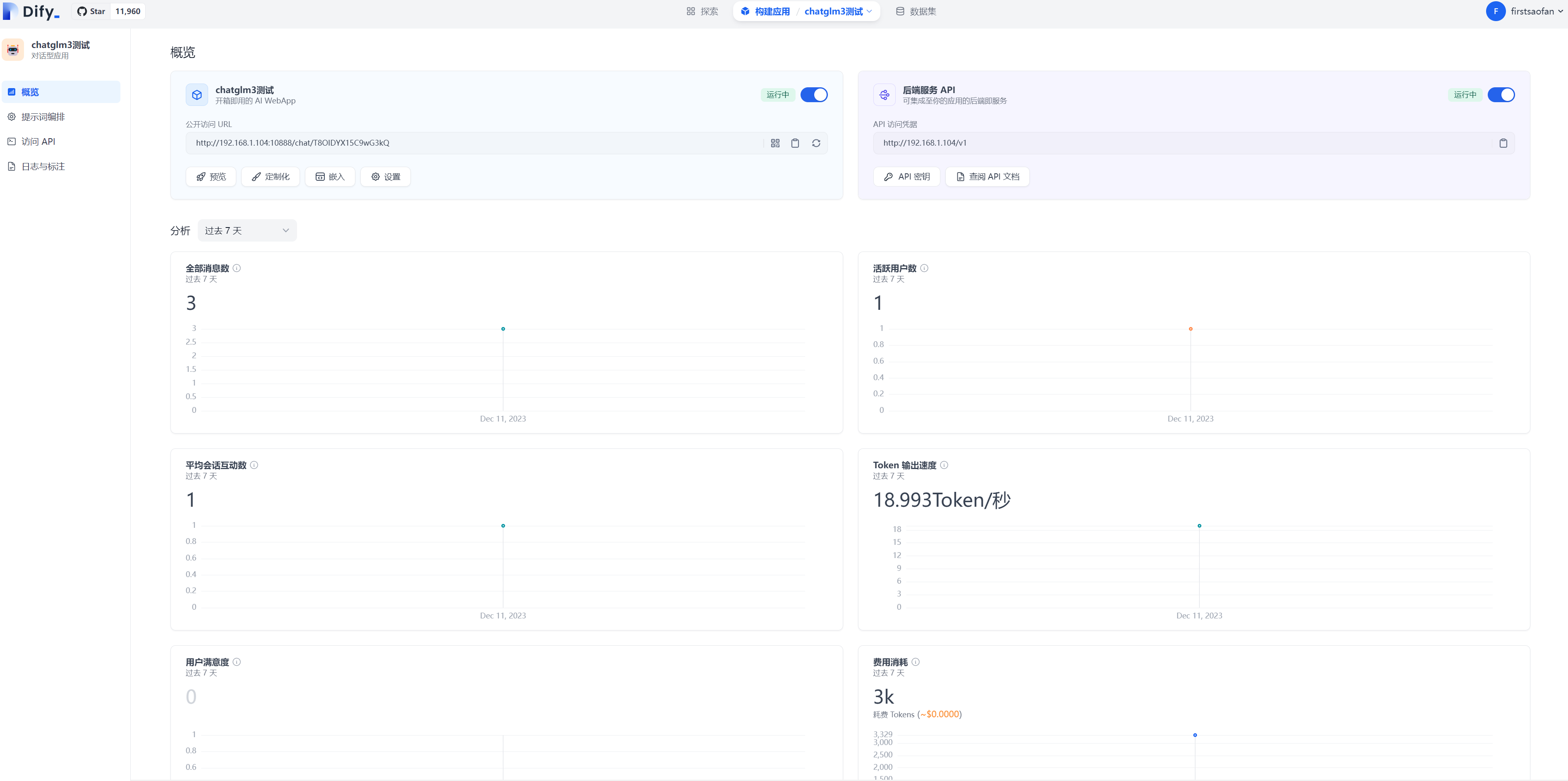Copy the API endpoint URL
This screenshot has width=1568, height=781.
pyautogui.click(x=1503, y=143)
